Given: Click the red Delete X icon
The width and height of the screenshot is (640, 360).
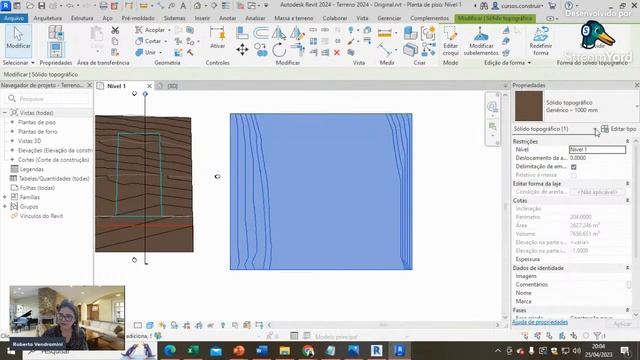Looking at the screenshot, I should coord(337,52).
